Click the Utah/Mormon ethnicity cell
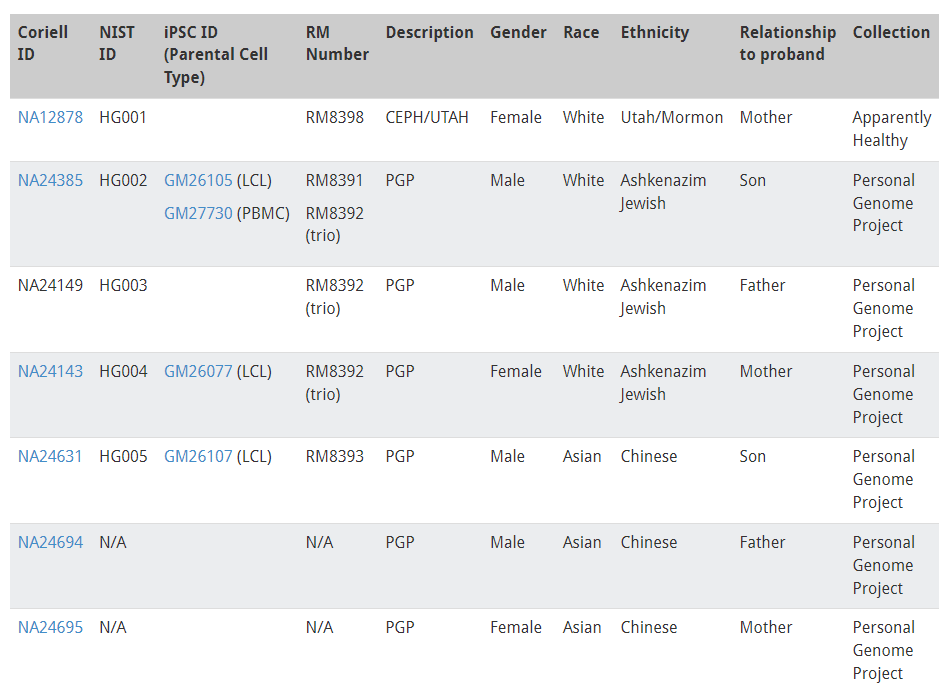Viewport: 949px width, 696px height. coord(672,117)
